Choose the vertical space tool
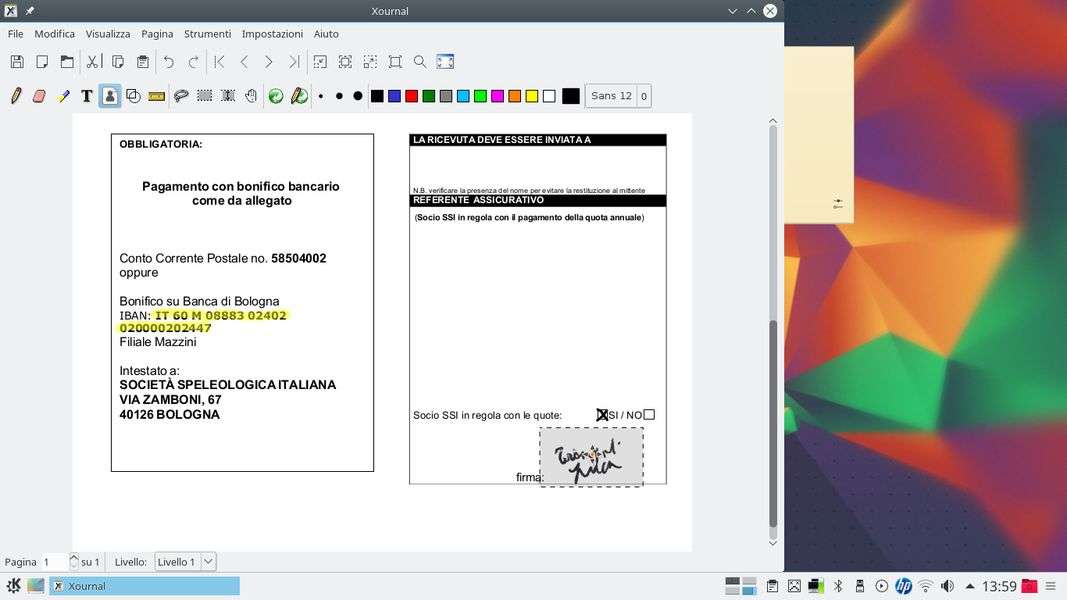The height and width of the screenshot is (600, 1067). point(228,96)
